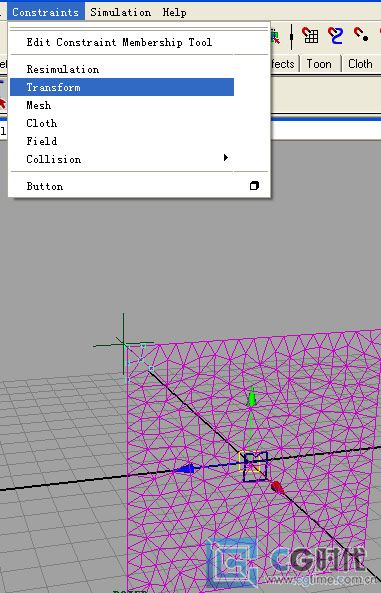Choose the Button constraint entry
This screenshot has width=381, height=593.
tap(122, 186)
